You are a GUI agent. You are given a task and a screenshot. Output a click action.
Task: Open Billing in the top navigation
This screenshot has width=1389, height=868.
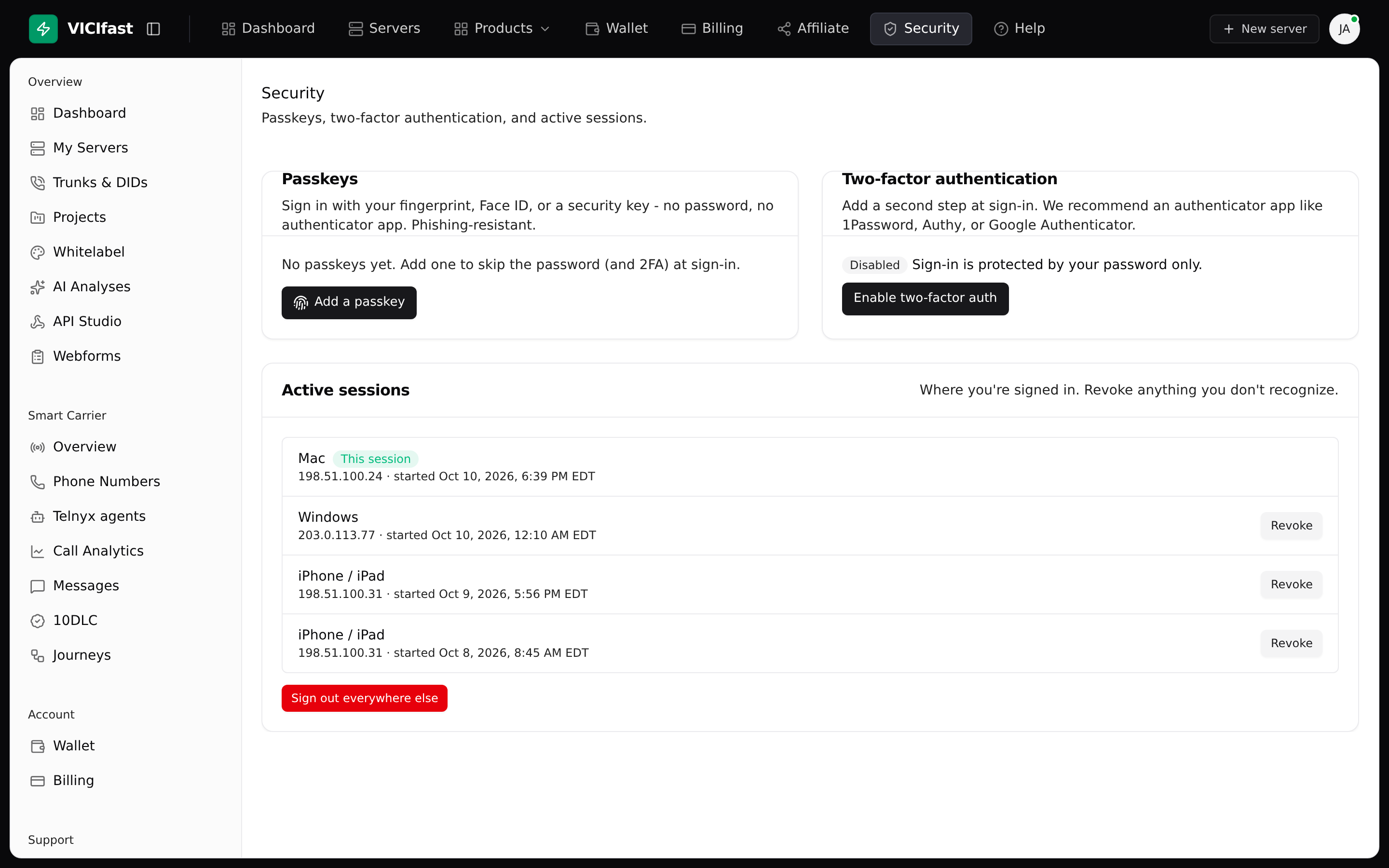coord(712,29)
